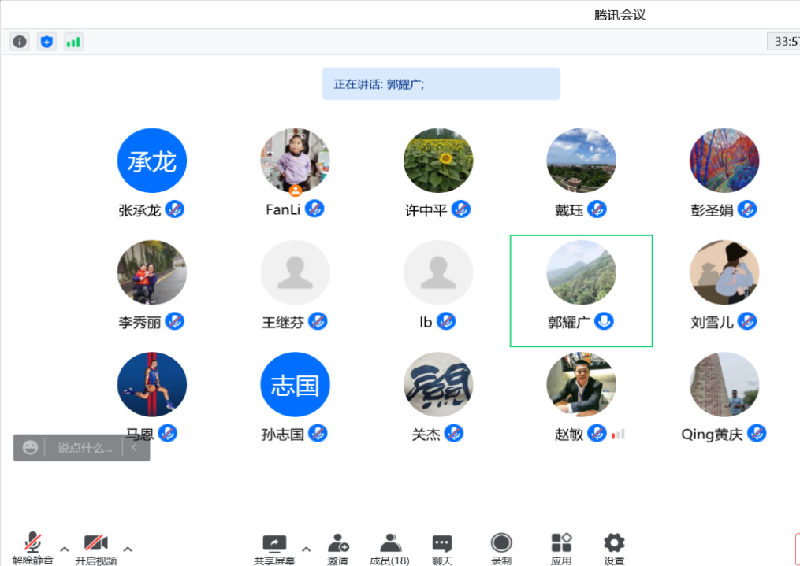Open the Chat (聊天) window
The height and width of the screenshot is (566, 800).
tap(442, 548)
